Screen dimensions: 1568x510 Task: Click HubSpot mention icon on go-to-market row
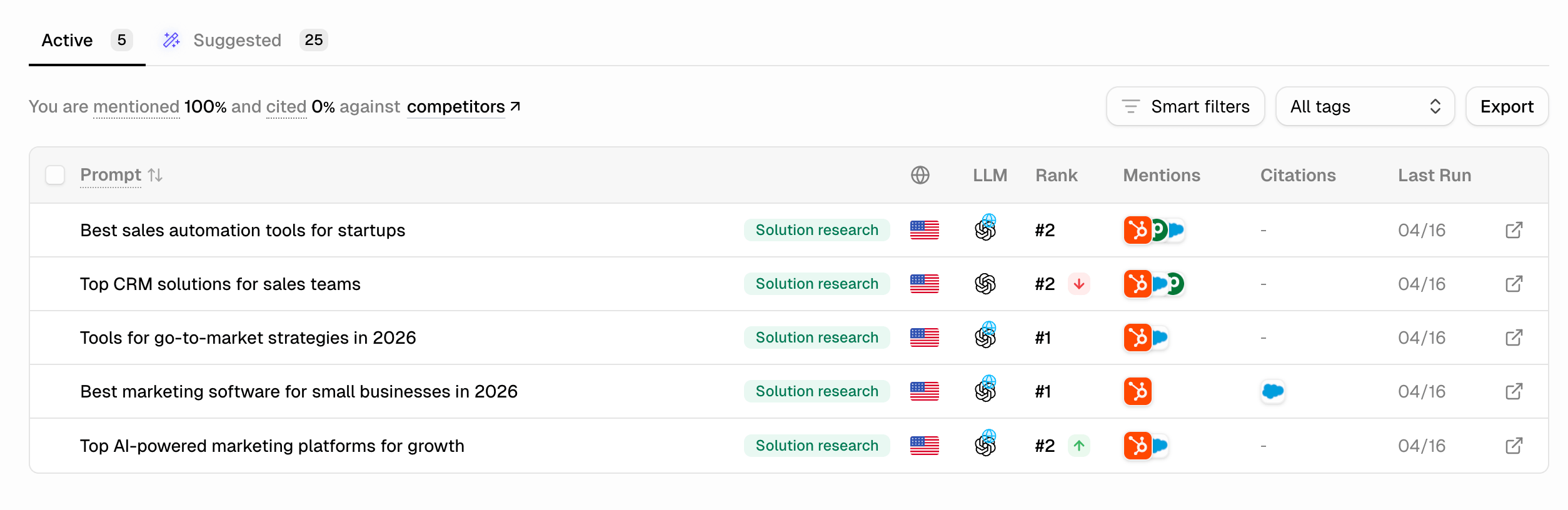[1137, 337]
